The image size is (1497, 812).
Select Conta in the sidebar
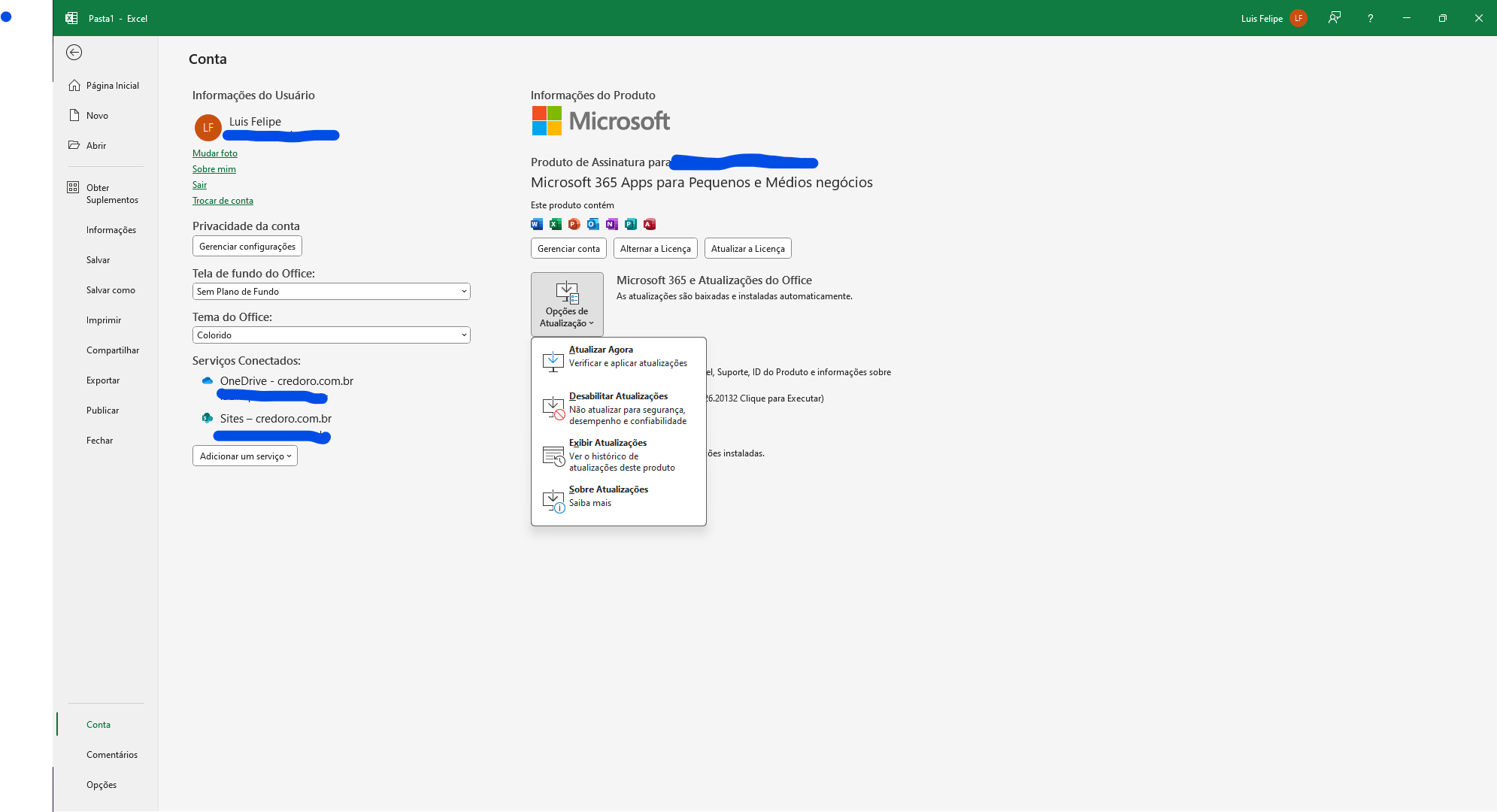tap(98, 725)
